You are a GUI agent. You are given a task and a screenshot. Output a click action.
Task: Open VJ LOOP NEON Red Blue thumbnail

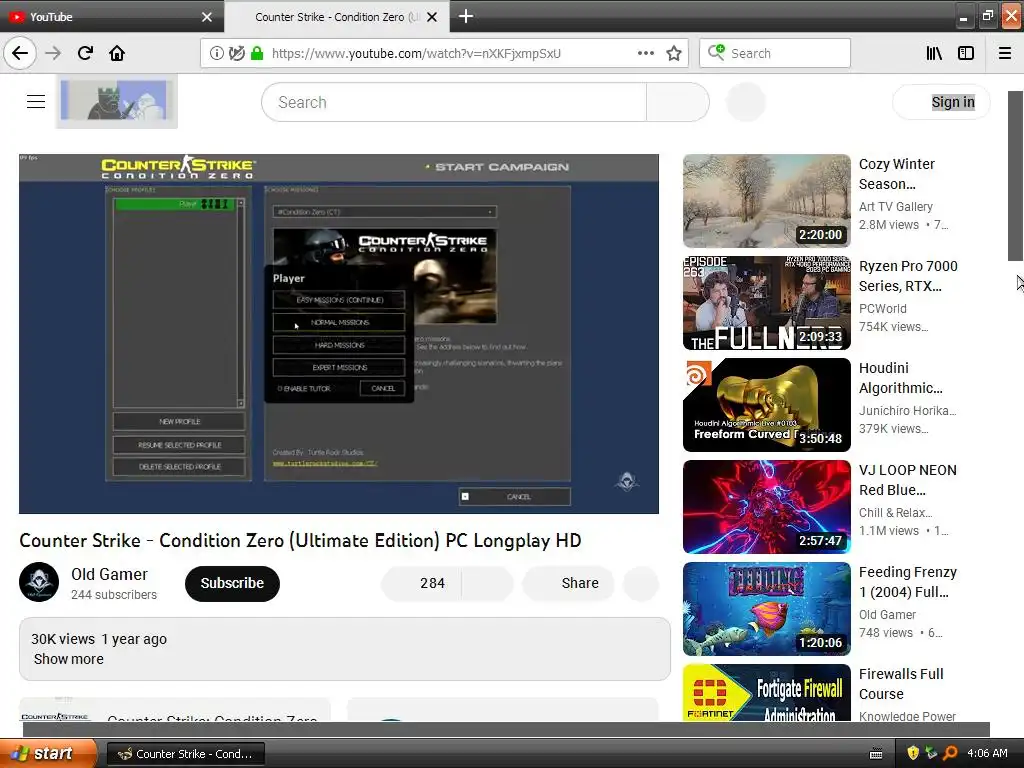767,507
